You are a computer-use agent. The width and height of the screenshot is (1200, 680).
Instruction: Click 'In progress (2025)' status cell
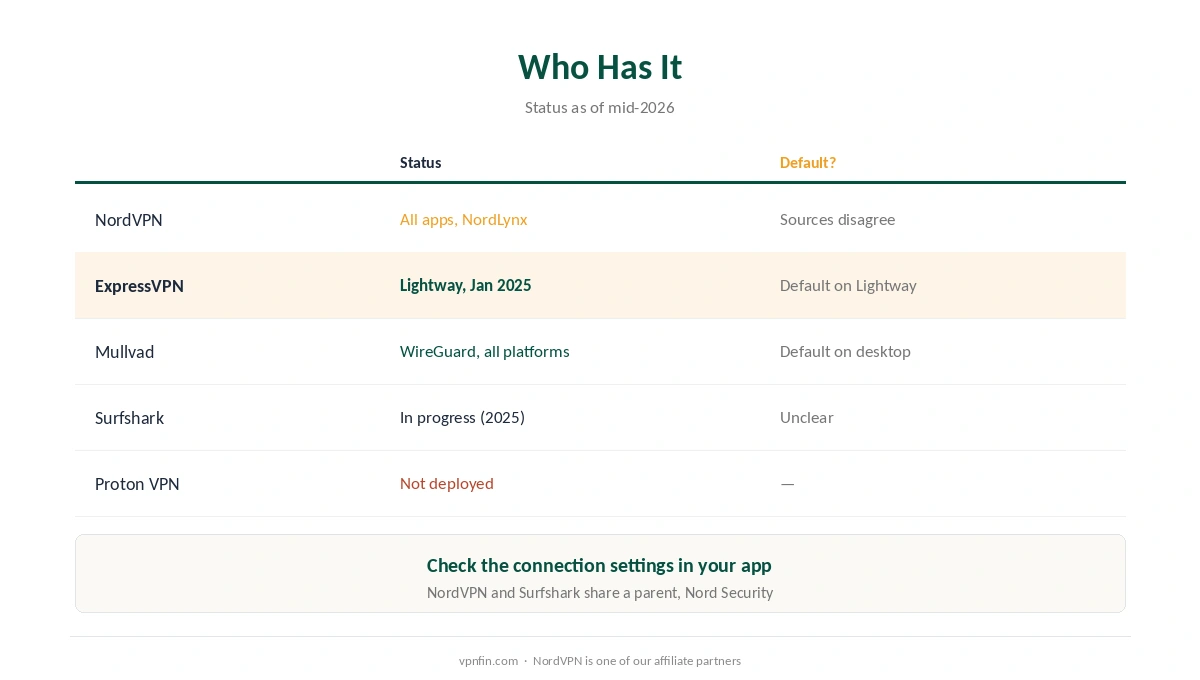tap(462, 417)
